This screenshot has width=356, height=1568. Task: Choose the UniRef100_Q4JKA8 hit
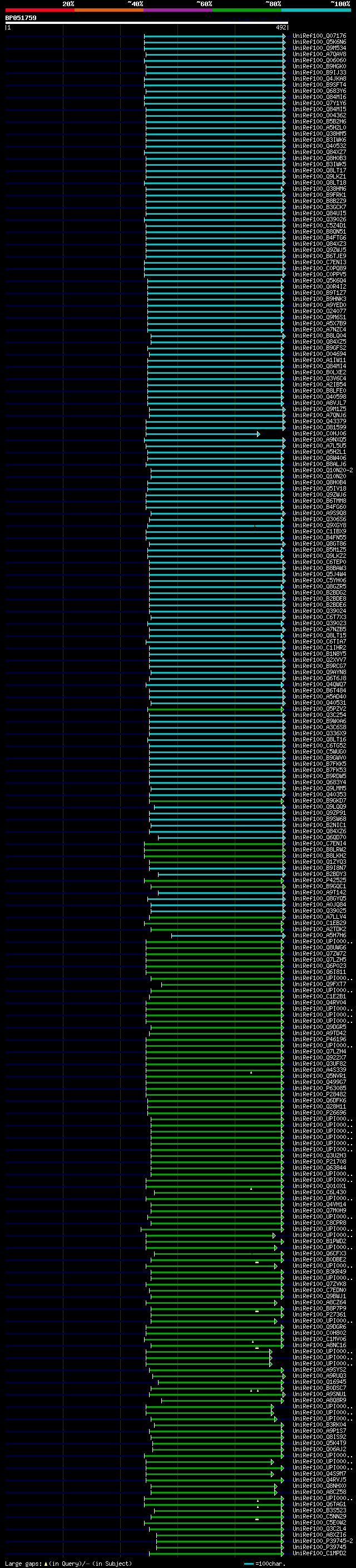319,79
